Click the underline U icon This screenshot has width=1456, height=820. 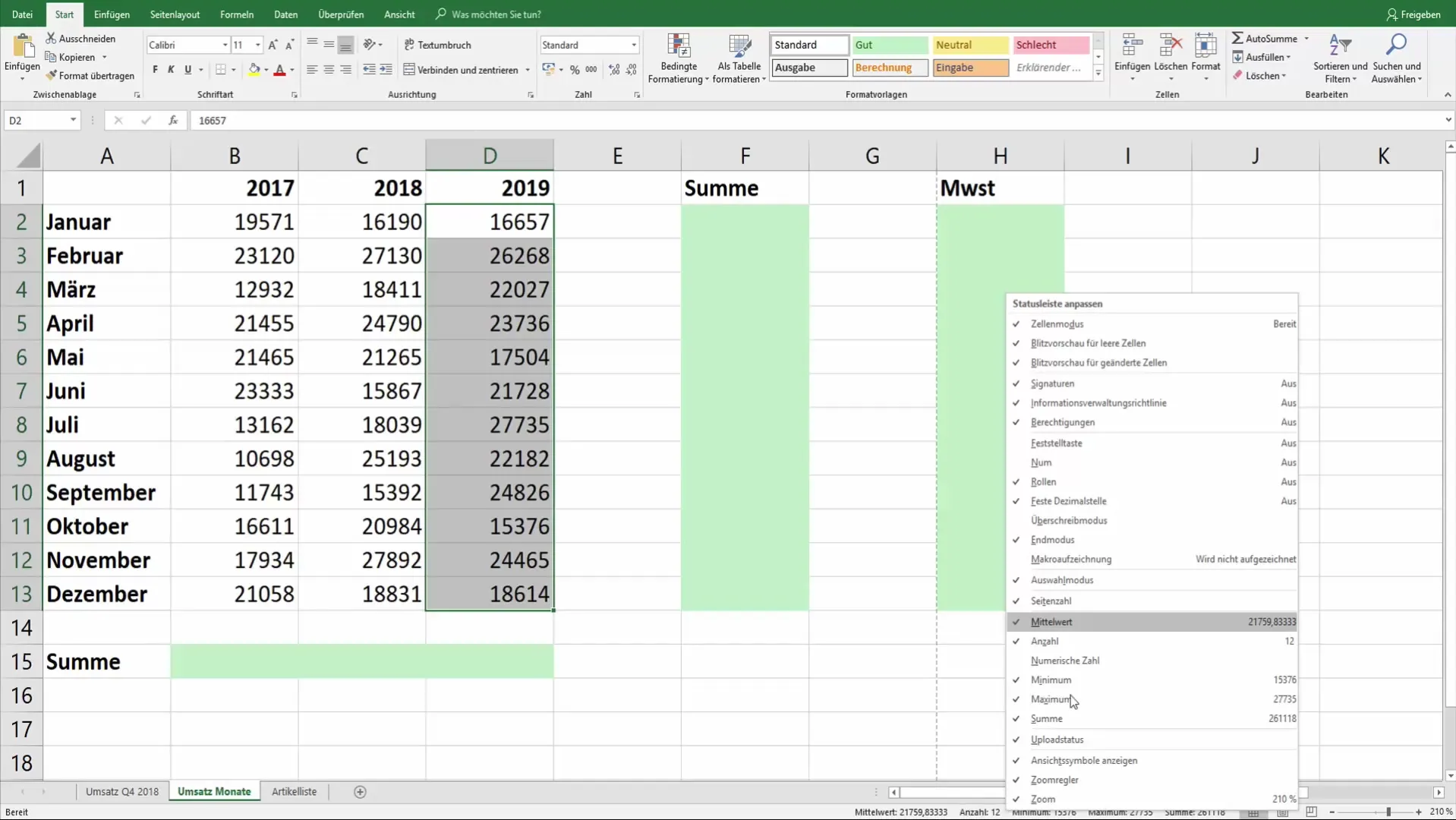coord(188,70)
